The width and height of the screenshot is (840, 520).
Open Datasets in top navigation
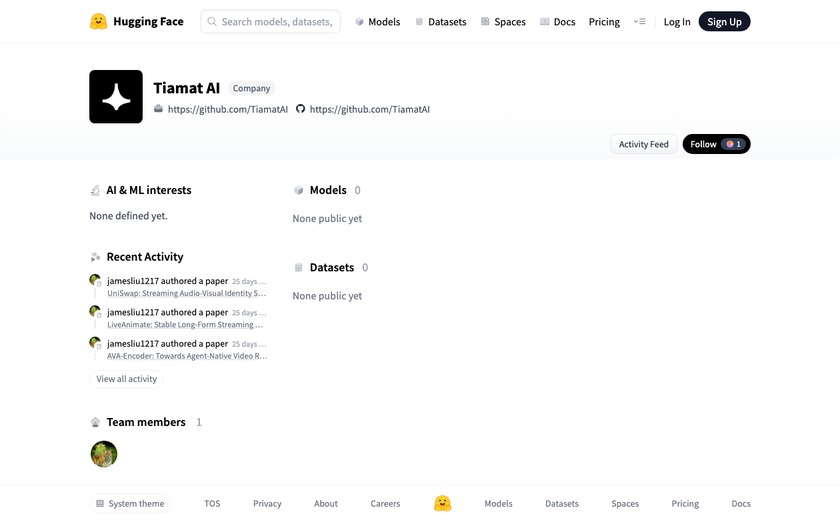441,22
